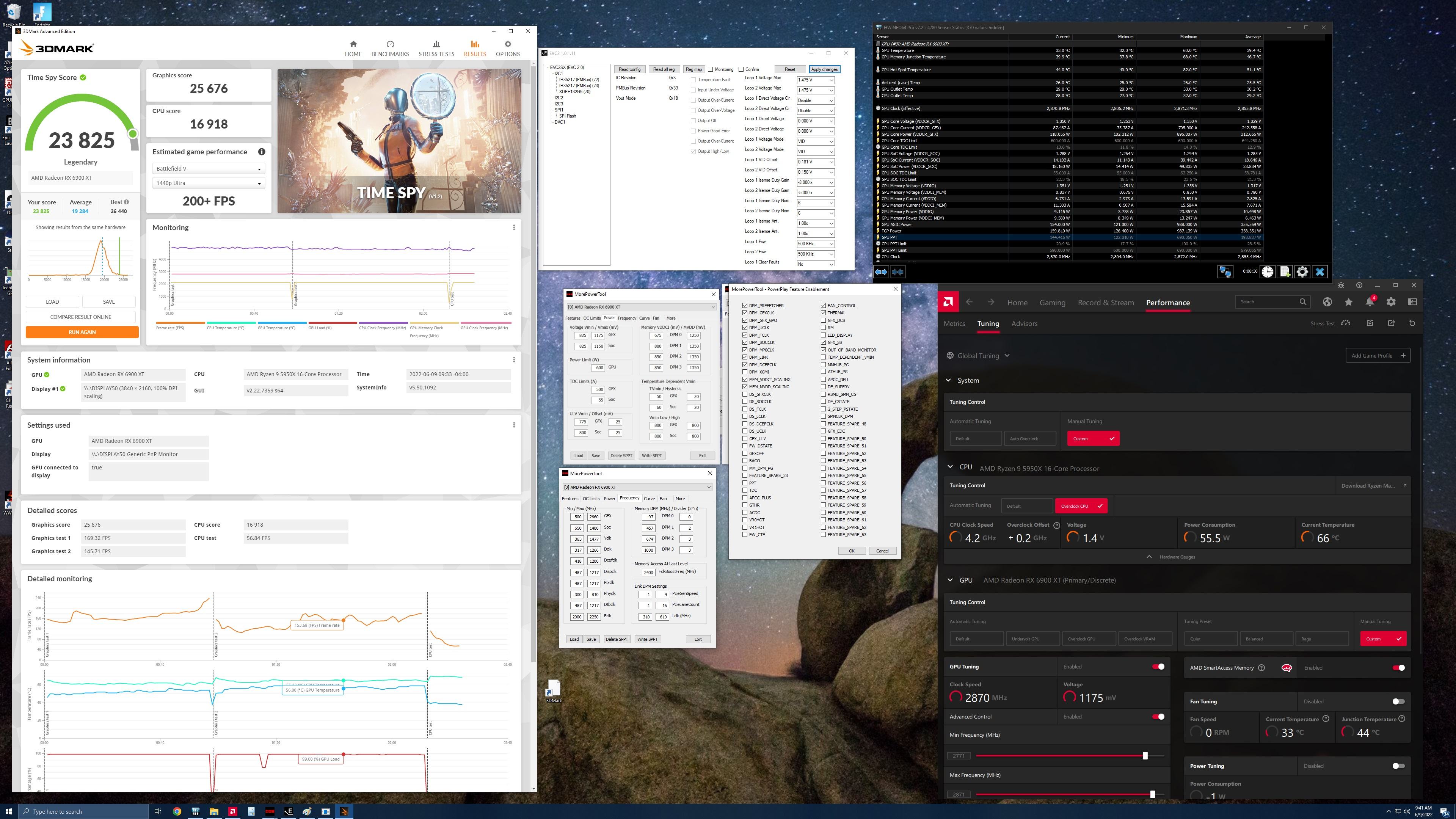This screenshot has width=1456, height=819.
Task: Click the 3DMark Options gear icon
Action: pyautogui.click(x=508, y=44)
